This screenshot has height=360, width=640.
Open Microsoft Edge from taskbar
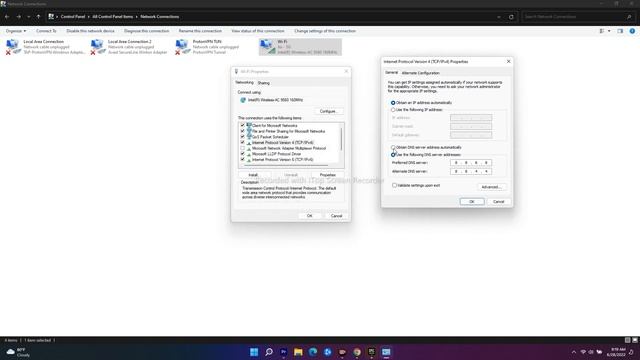tap(313, 352)
